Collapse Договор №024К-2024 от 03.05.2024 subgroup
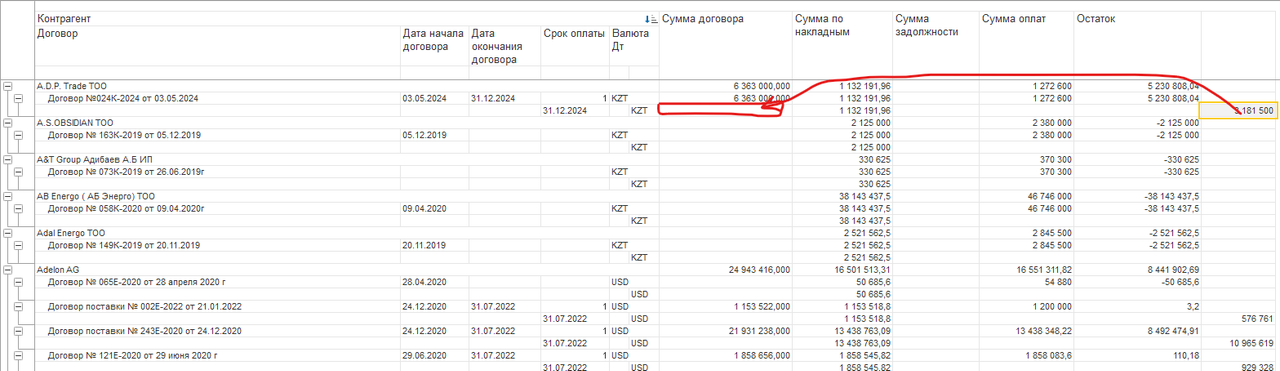1280x371 pixels. 19,98
